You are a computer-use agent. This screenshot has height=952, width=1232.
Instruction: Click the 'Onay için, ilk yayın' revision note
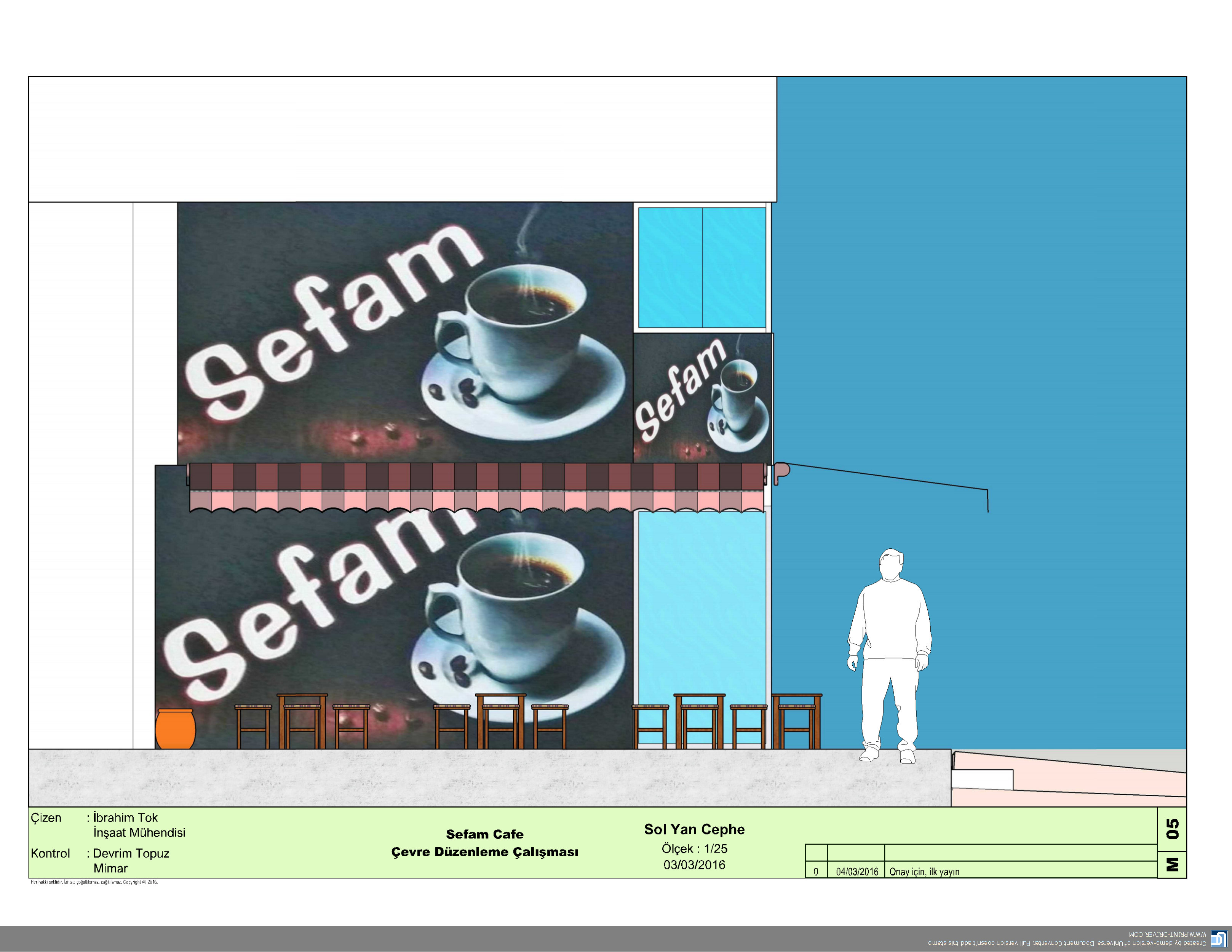(x=924, y=871)
